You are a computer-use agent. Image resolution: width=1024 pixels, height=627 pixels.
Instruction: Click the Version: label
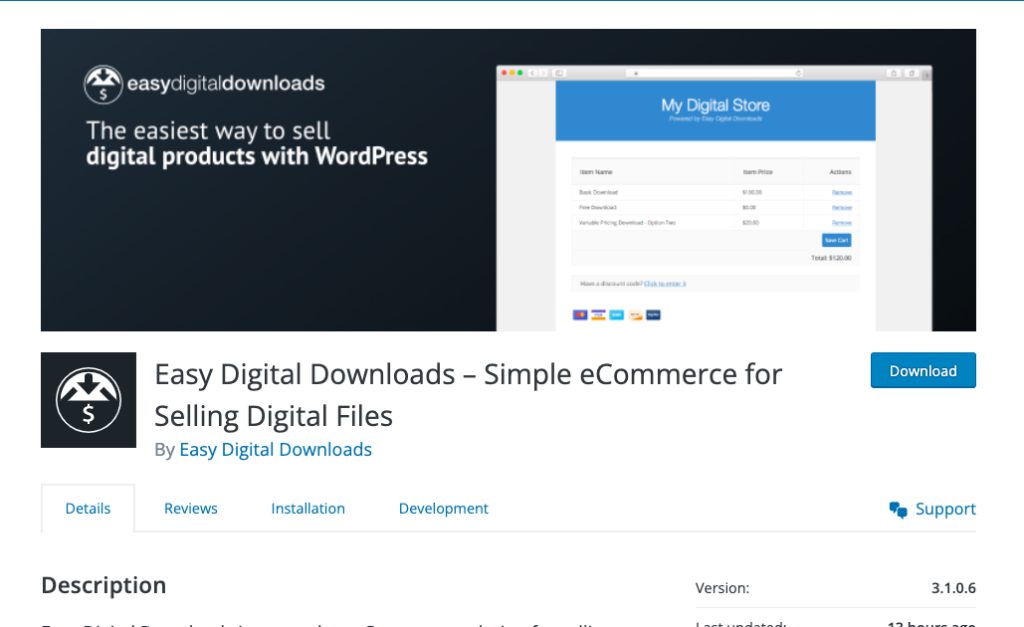pyautogui.click(x=722, y=588)
